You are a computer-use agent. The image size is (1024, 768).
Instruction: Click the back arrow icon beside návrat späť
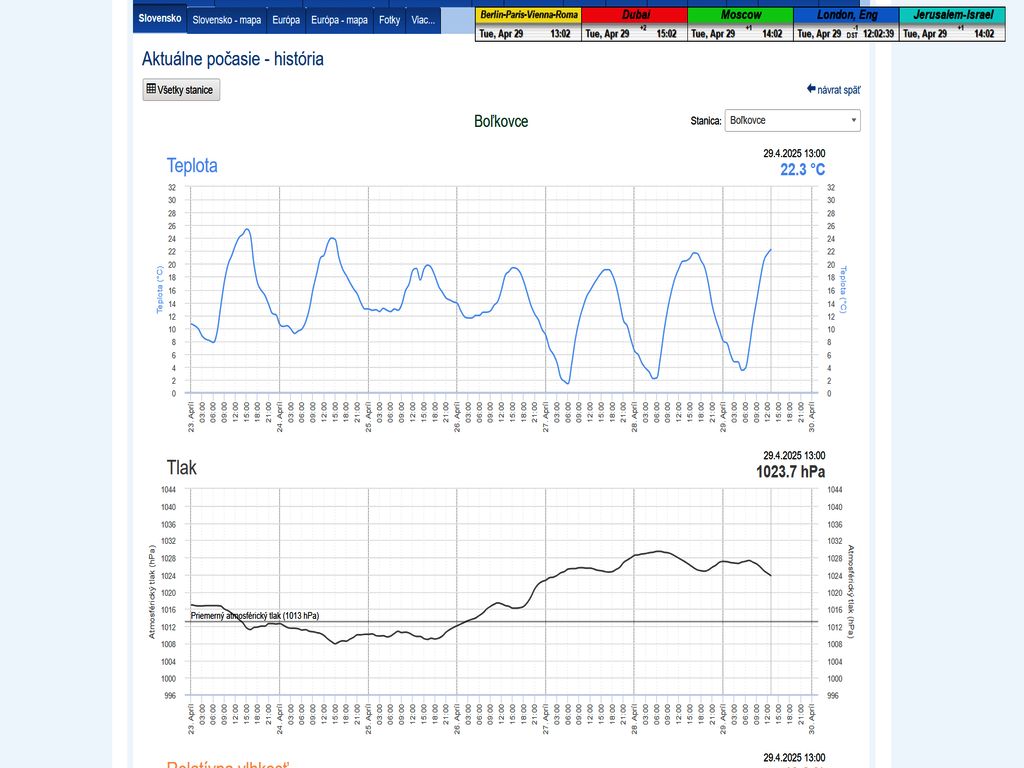(811, 89)
